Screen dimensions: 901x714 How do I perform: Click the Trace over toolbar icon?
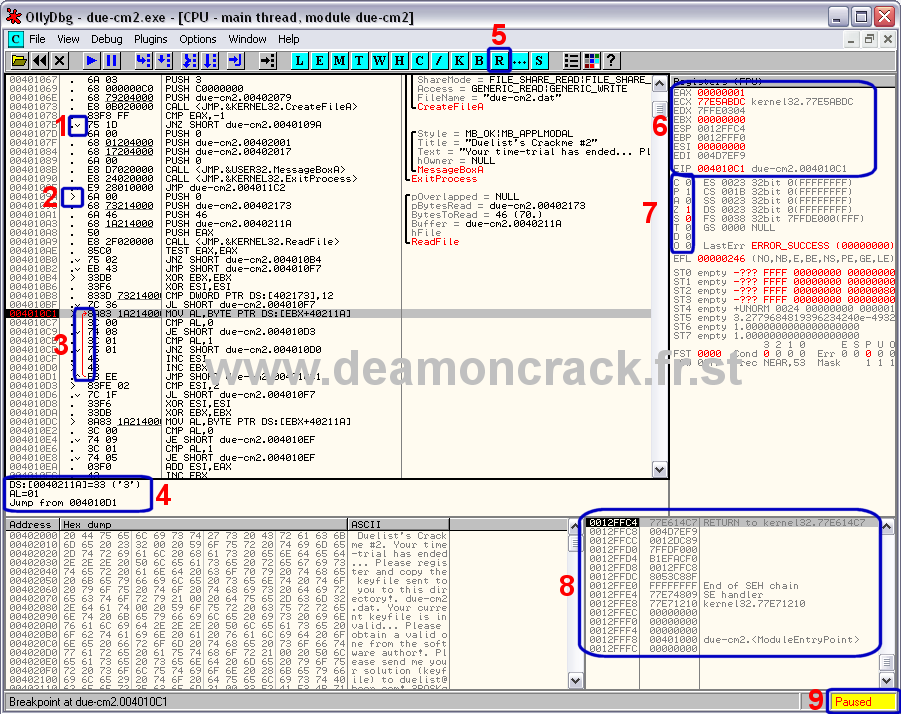coord(210,60)
